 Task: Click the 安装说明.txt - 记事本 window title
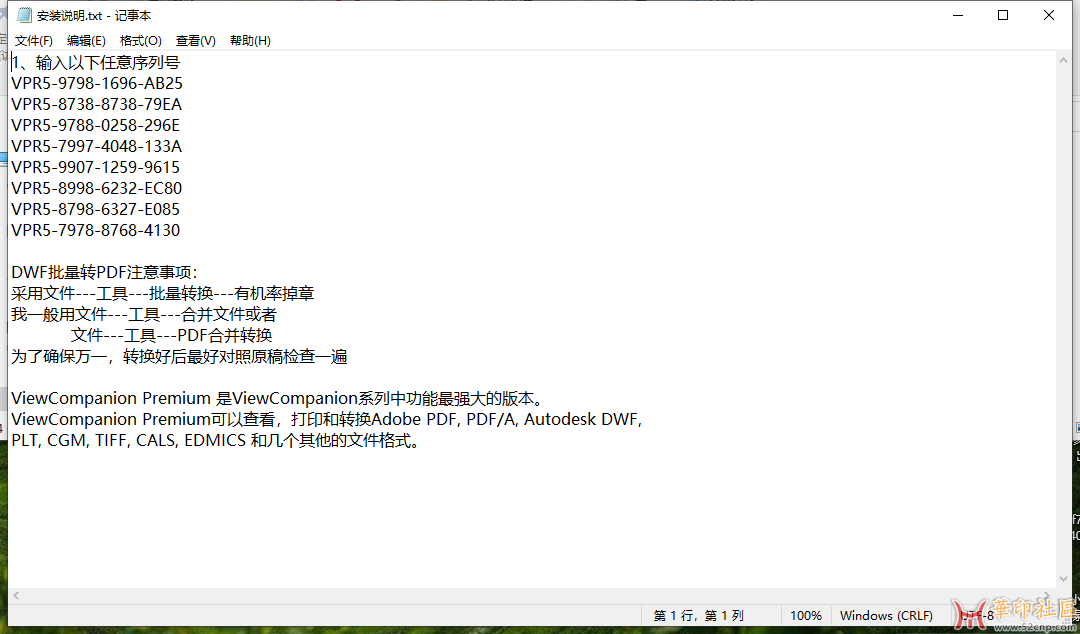coord(94,15)
